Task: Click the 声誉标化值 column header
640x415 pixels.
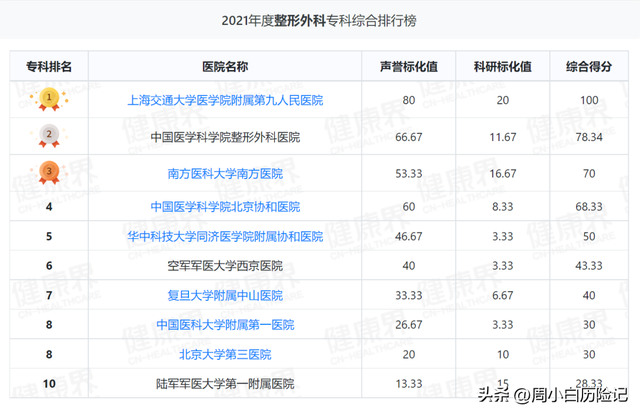Action: (x=409, y=67)
